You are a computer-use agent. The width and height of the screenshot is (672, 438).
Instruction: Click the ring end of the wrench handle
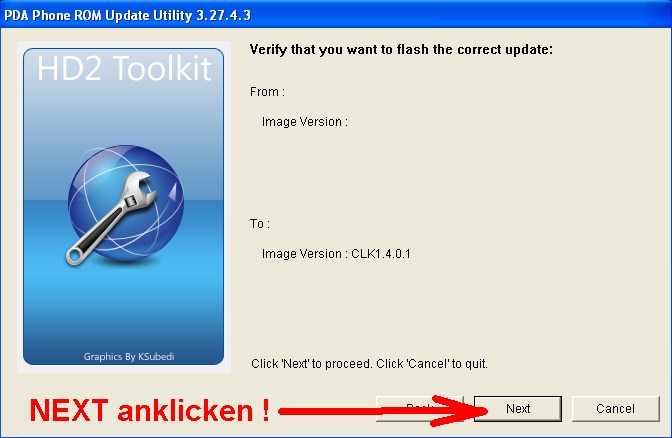[x=74, y=256]
